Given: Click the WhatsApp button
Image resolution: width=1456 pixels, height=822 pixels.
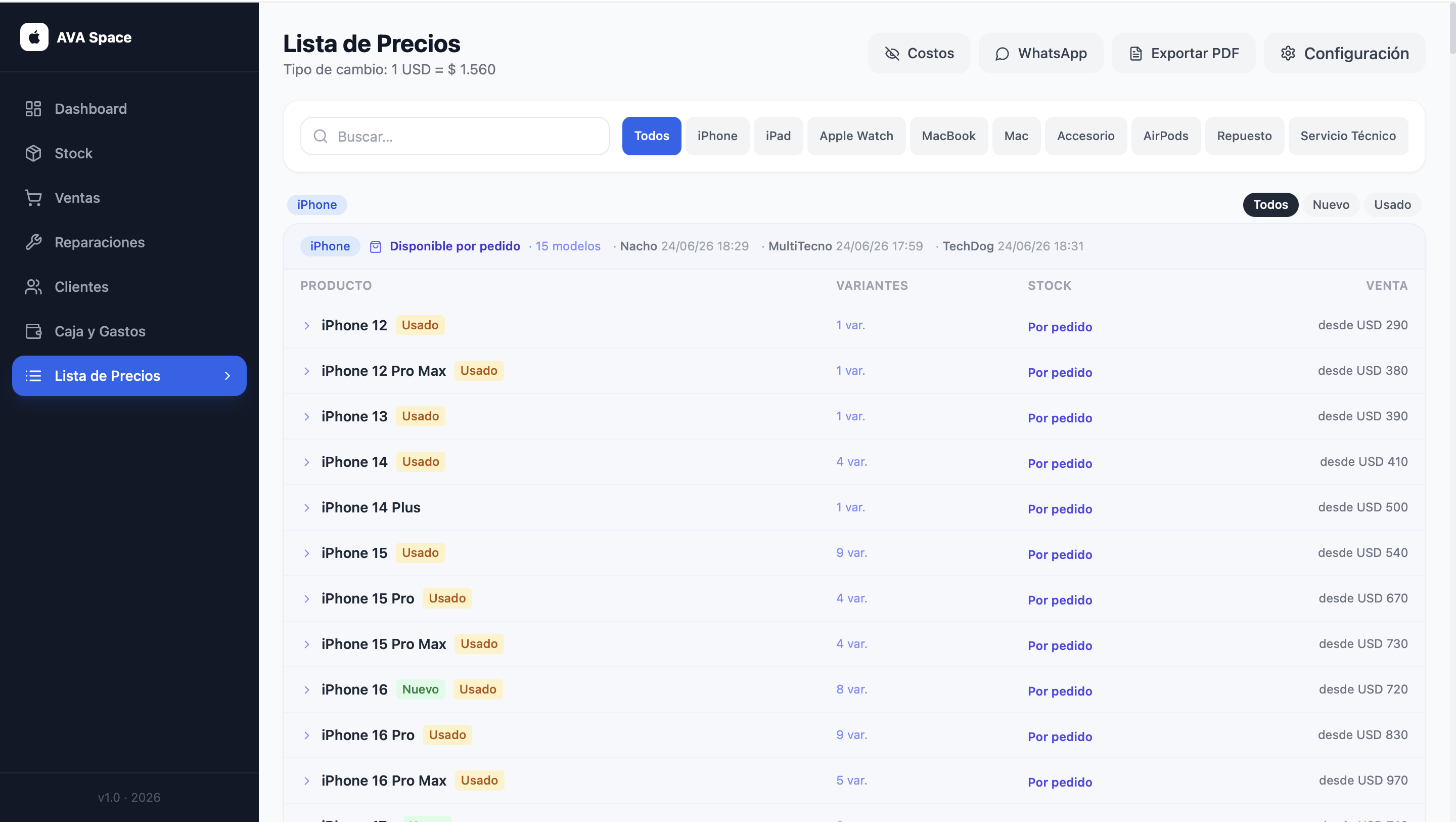Looking at the screenshot, I should tap(1040, 53).
